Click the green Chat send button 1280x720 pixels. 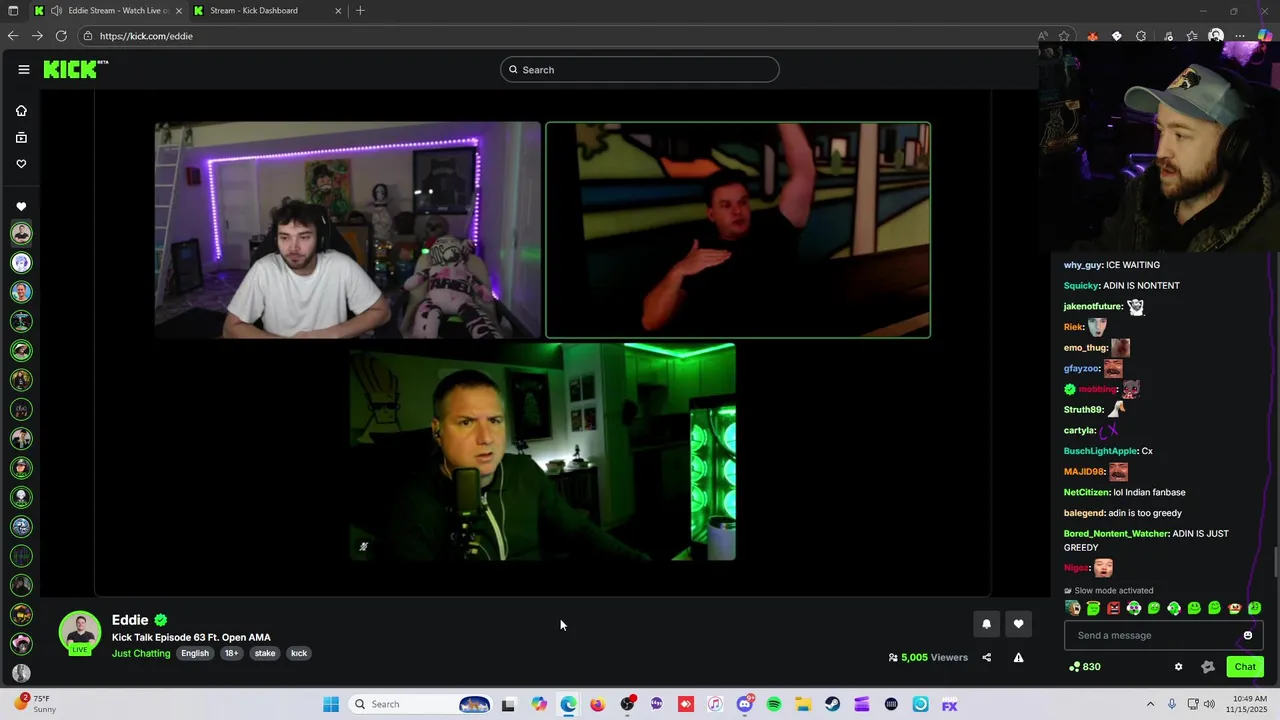[x=1245, y=667]
